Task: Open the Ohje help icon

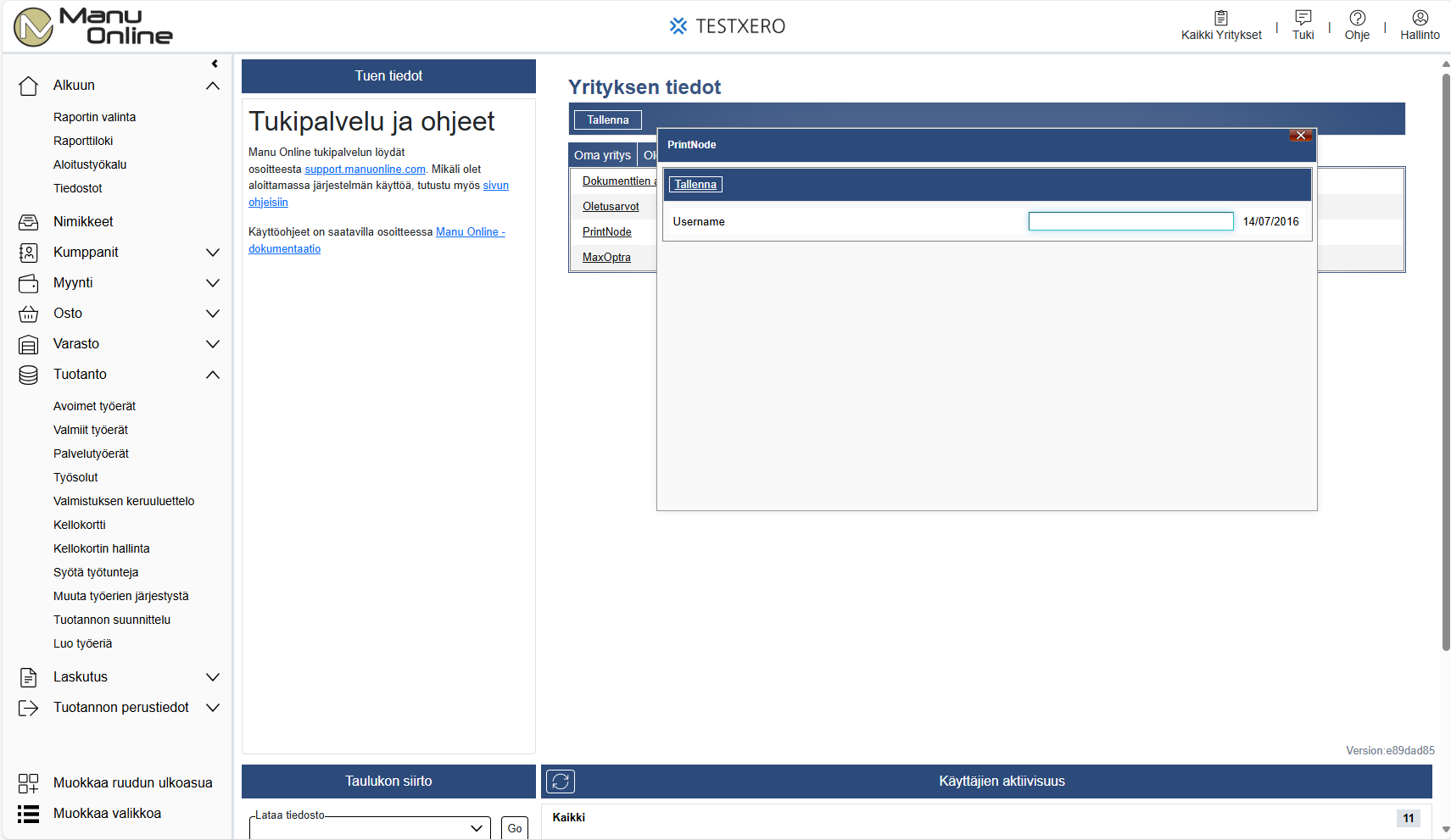Action: 1357,18
